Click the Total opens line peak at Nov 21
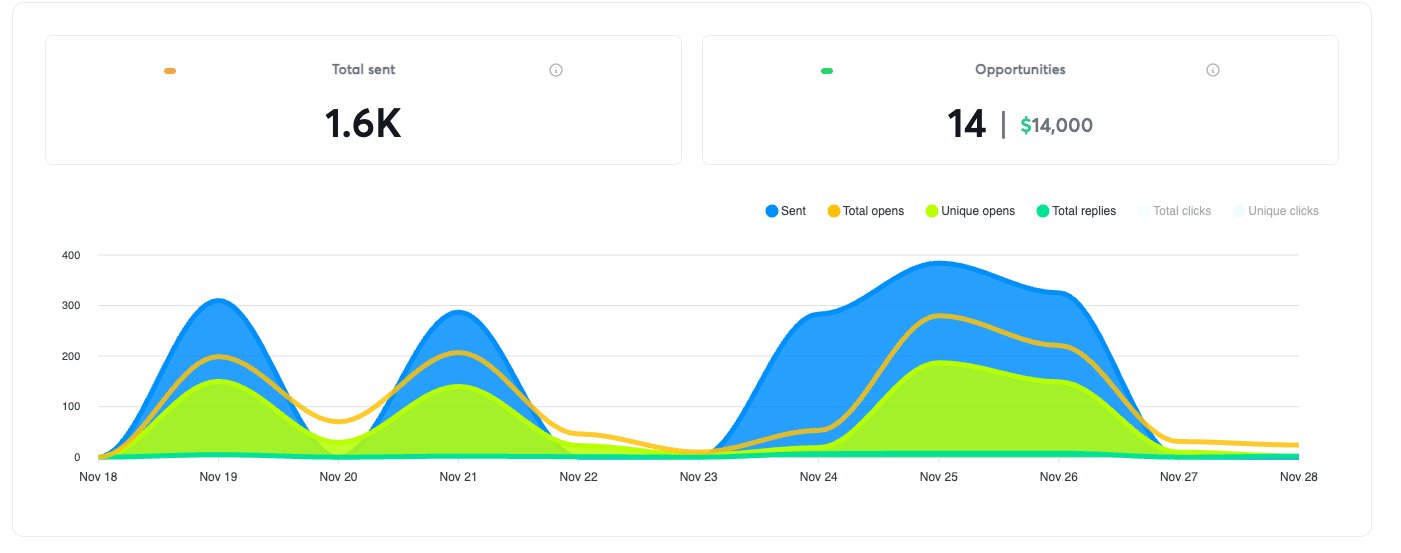The image size is (1401, 553). coord(458,353)
